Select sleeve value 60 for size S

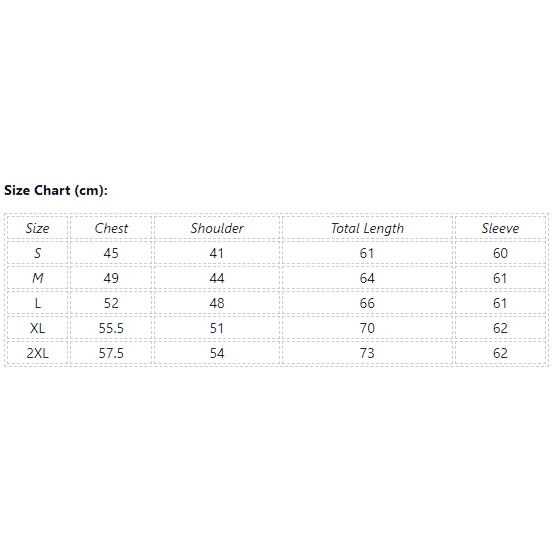click(x=500, y=253)
